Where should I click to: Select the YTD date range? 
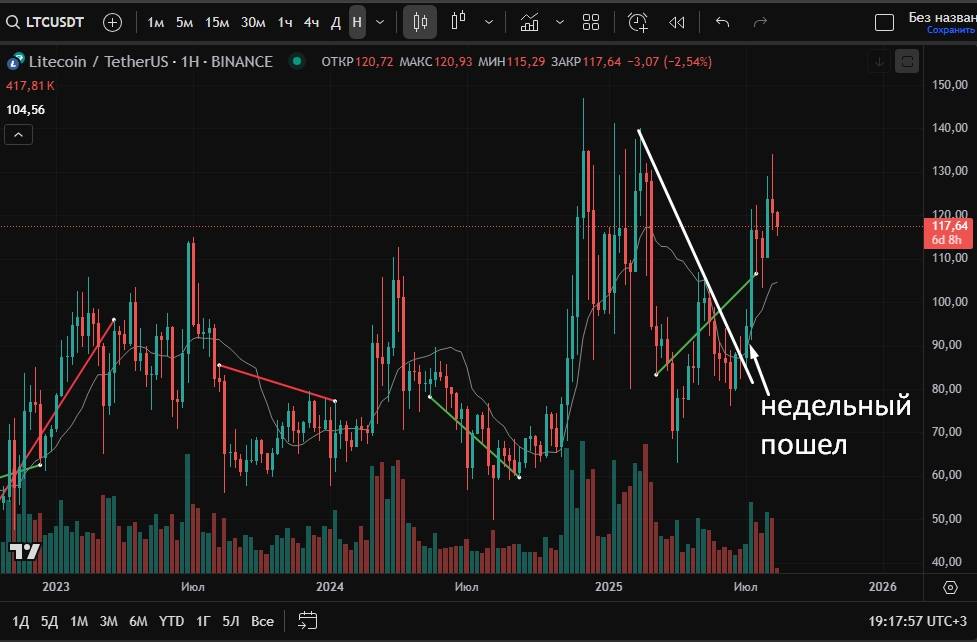coord(171,621)
